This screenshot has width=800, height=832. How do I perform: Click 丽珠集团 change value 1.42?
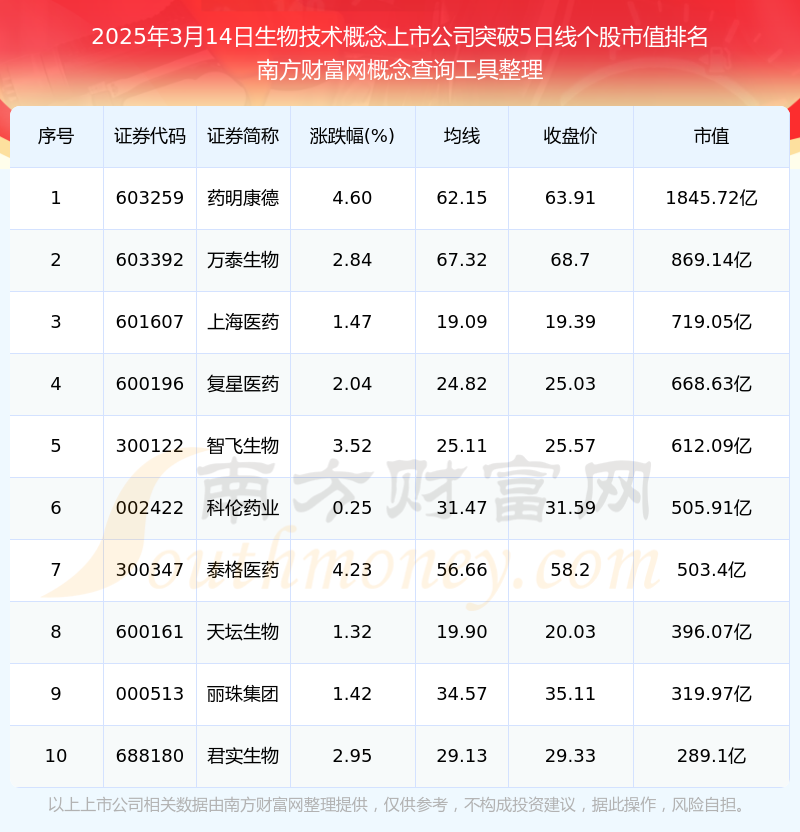[352, 694]
